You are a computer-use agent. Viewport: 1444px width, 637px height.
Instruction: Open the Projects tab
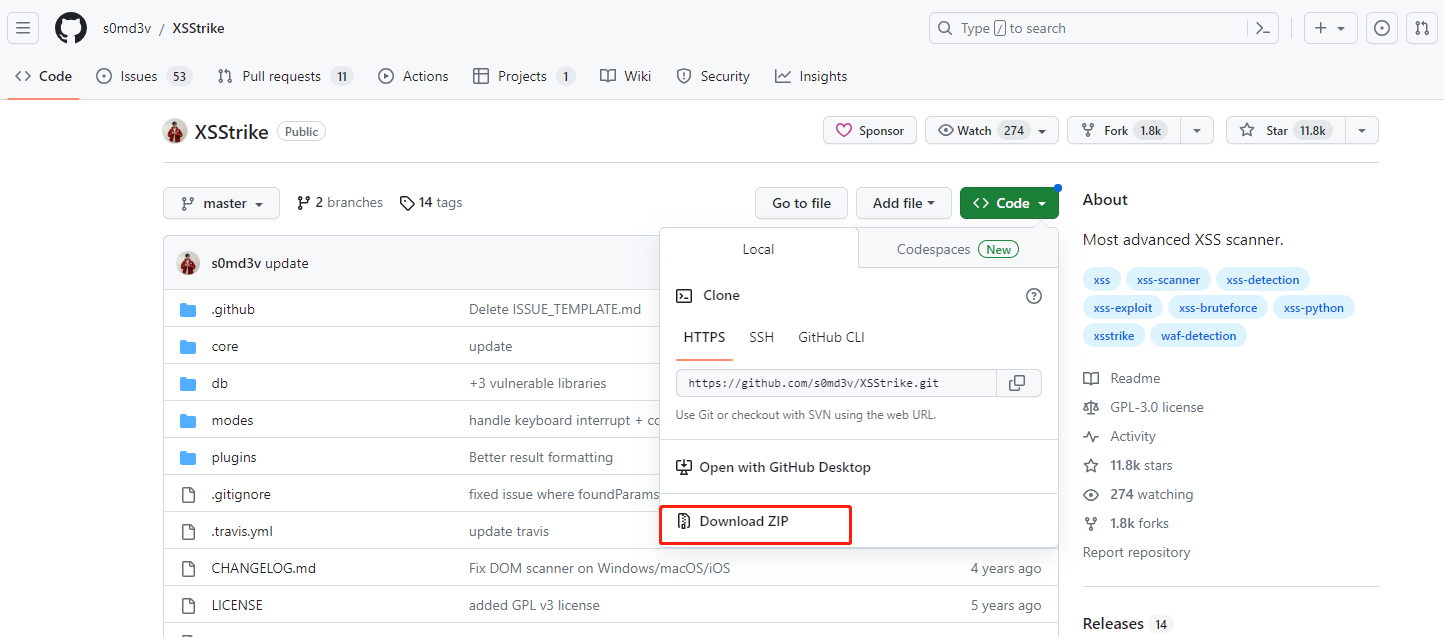point(524,76)
